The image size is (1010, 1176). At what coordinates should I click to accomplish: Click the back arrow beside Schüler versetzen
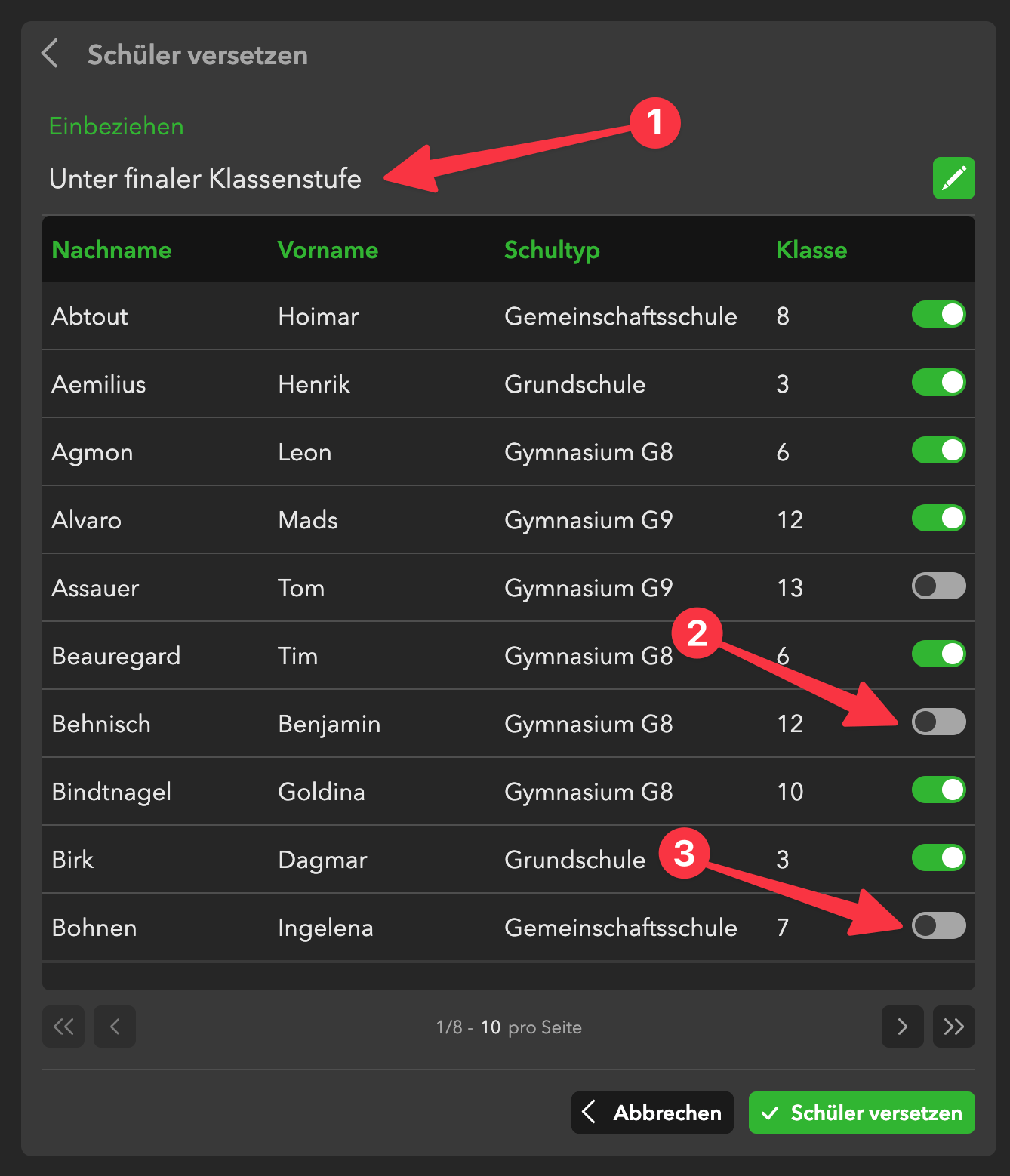click(x=50, y=54)
